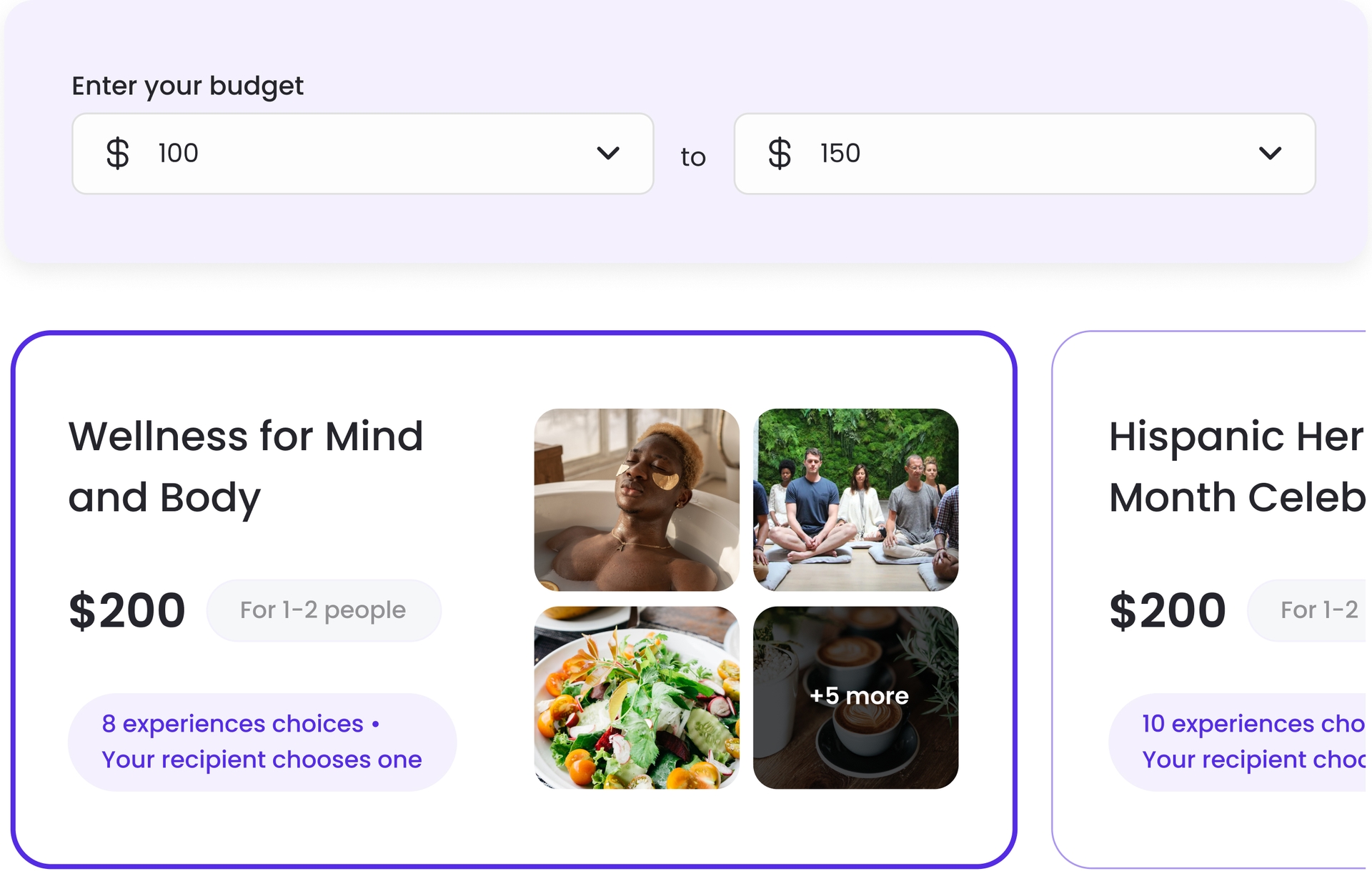Open the 100 minimum budget dropdown
The image size is (1372, 871).
point(362,153)
